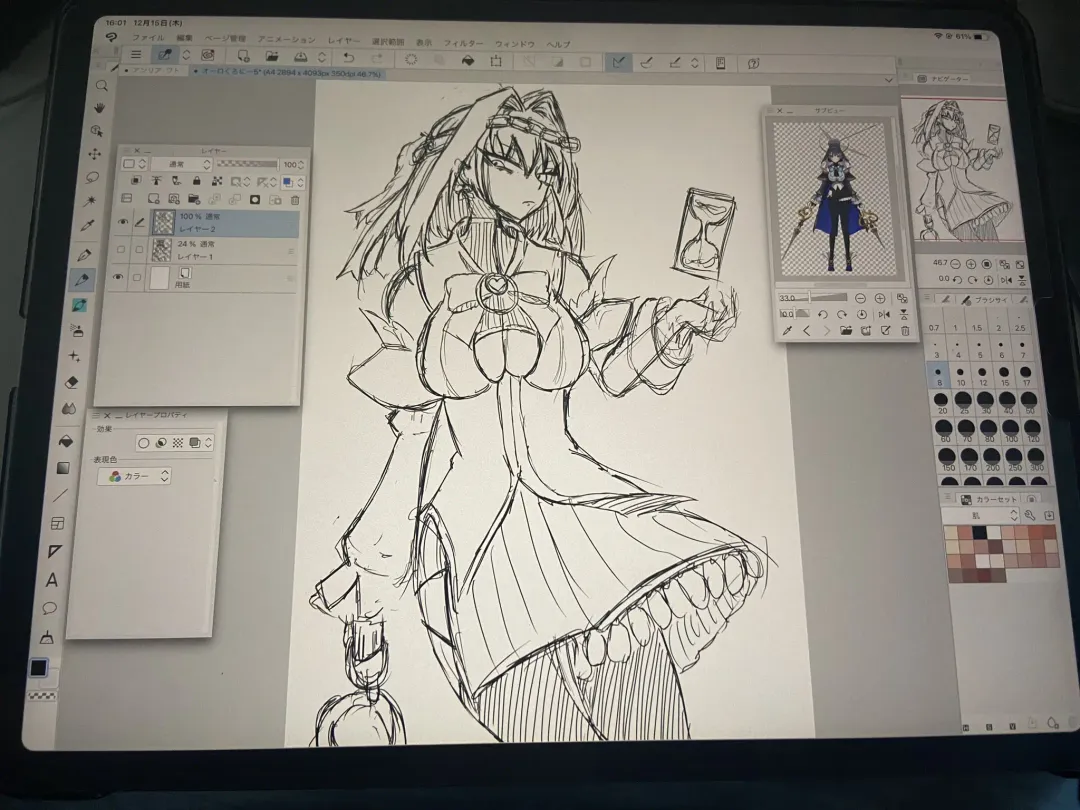Open the 通常 blending mode dropdown
The image size is (1080, 810).
pyautogui.click(x=180, y=163)
